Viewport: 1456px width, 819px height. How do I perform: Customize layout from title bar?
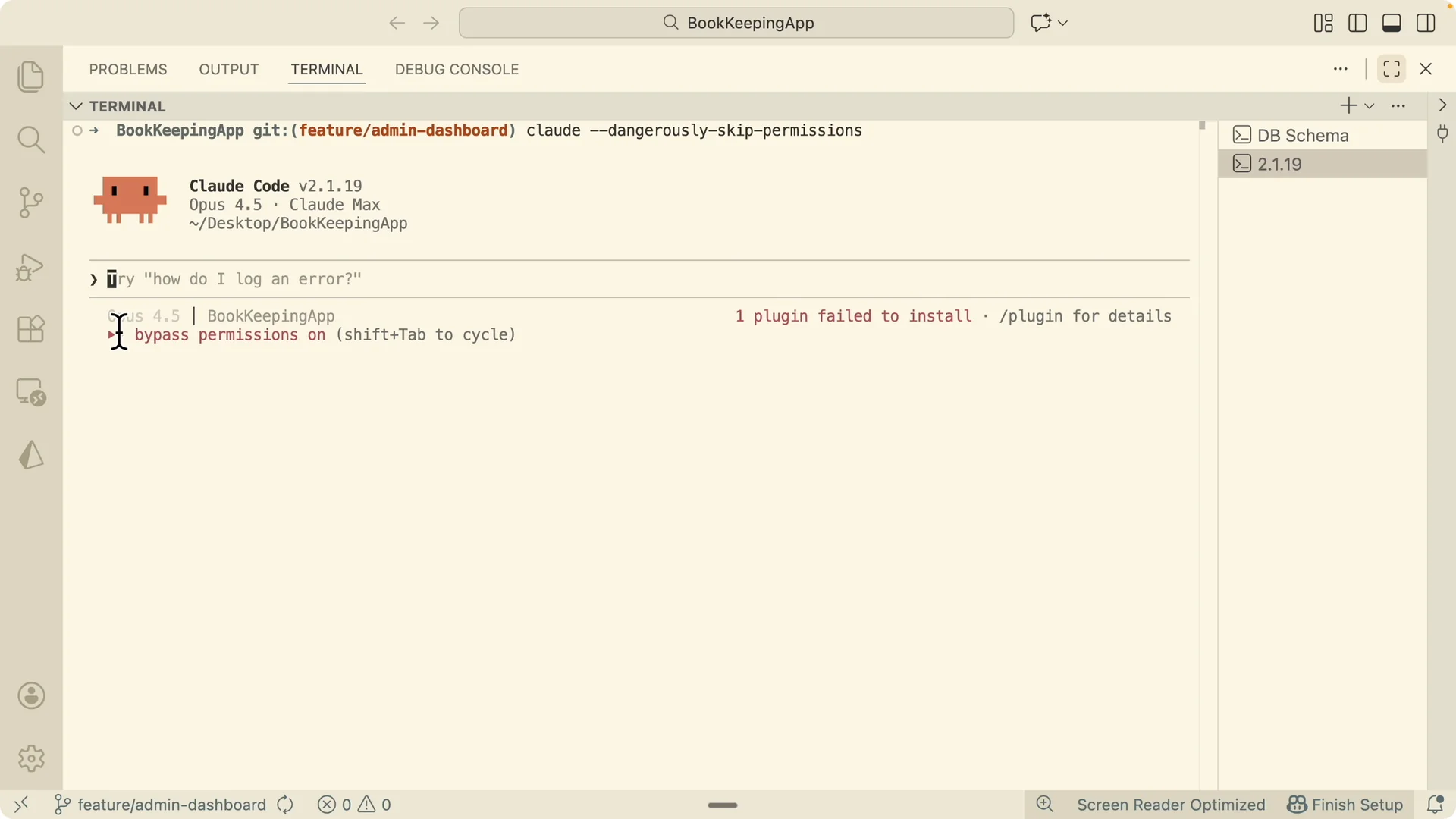[1323, 24]
